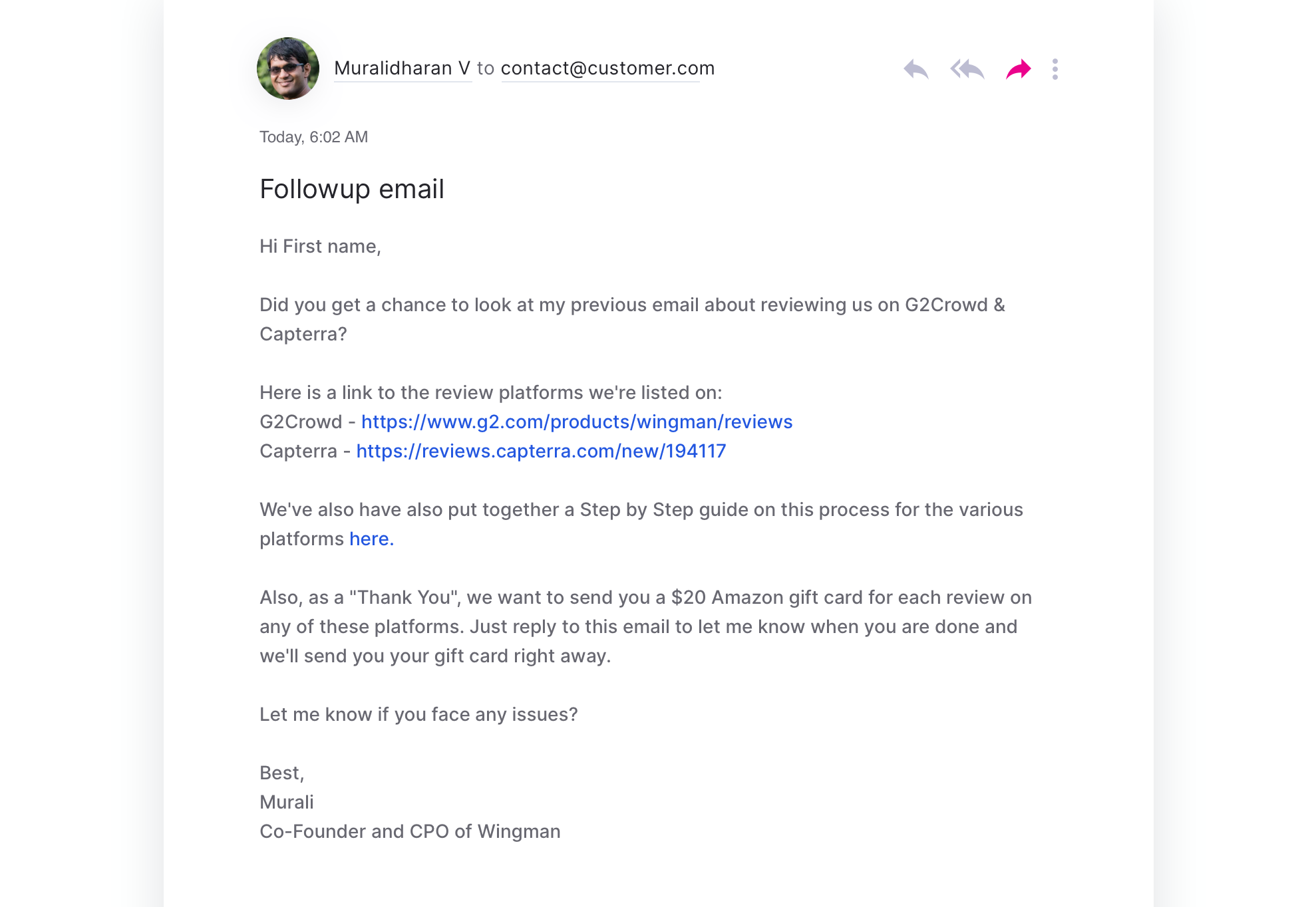Forward this email with the pink arrow
Viewport: 1316px width, 907px height.
click(x=1018, y=69)
